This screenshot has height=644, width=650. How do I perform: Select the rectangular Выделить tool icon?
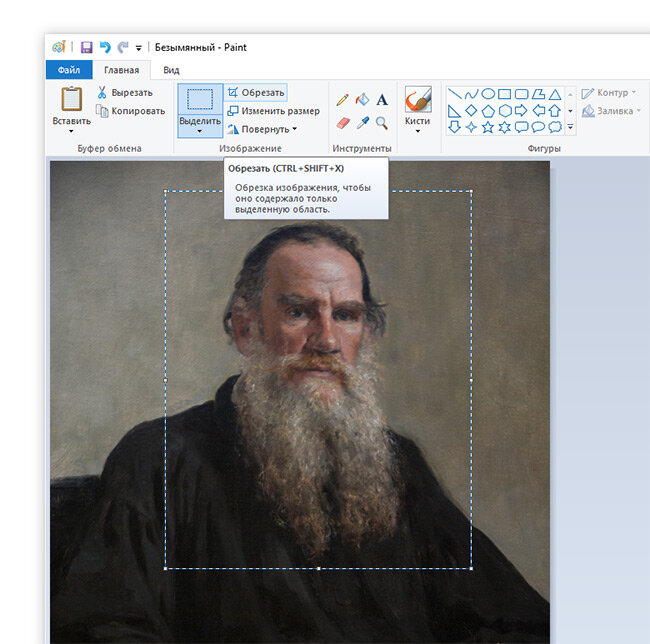pyautogui.click(x=200, y=99)
